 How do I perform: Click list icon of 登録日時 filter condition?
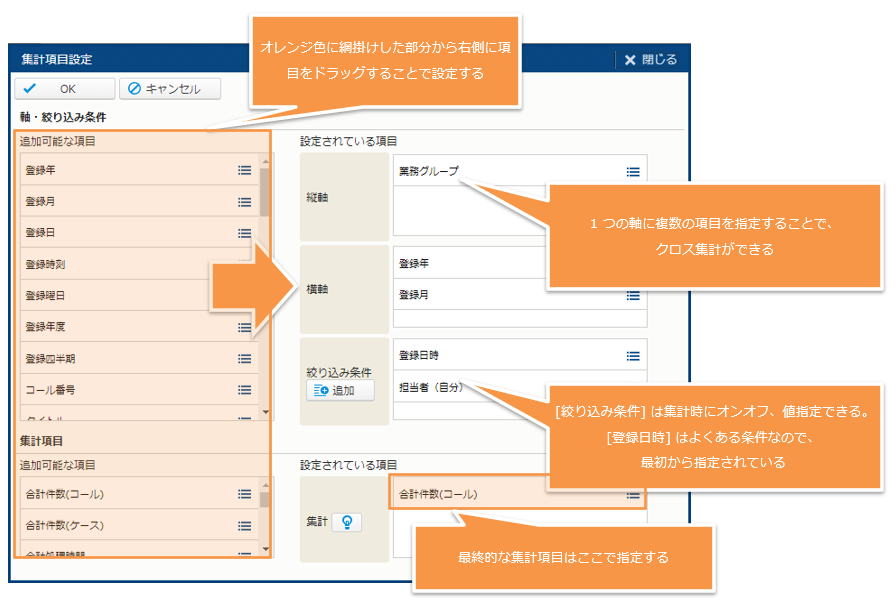[632, 355]
